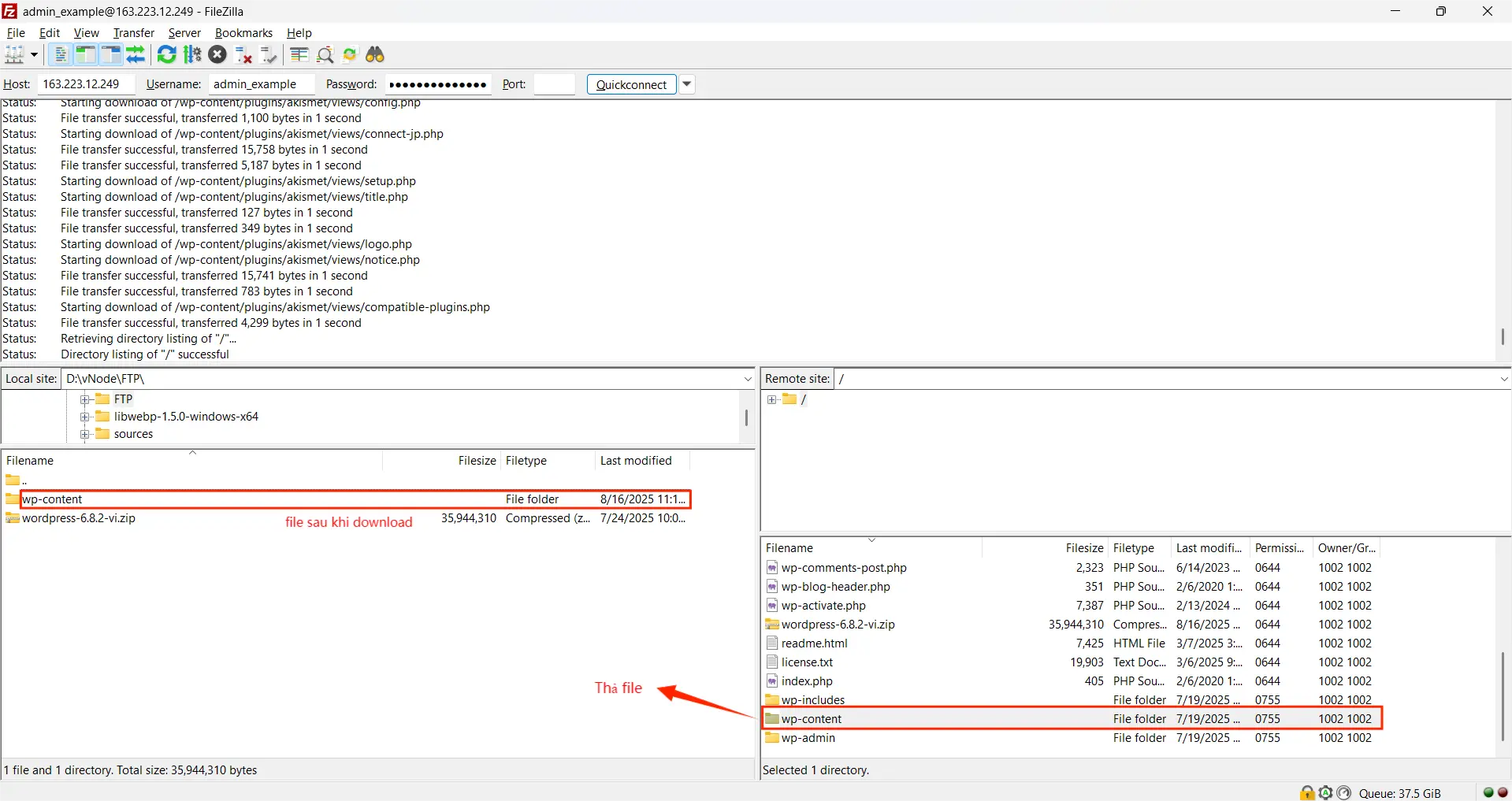Open the Transfer menu
Image resolution: width=1512 pixels, height=801 pixels.
[x=133, y=32]
